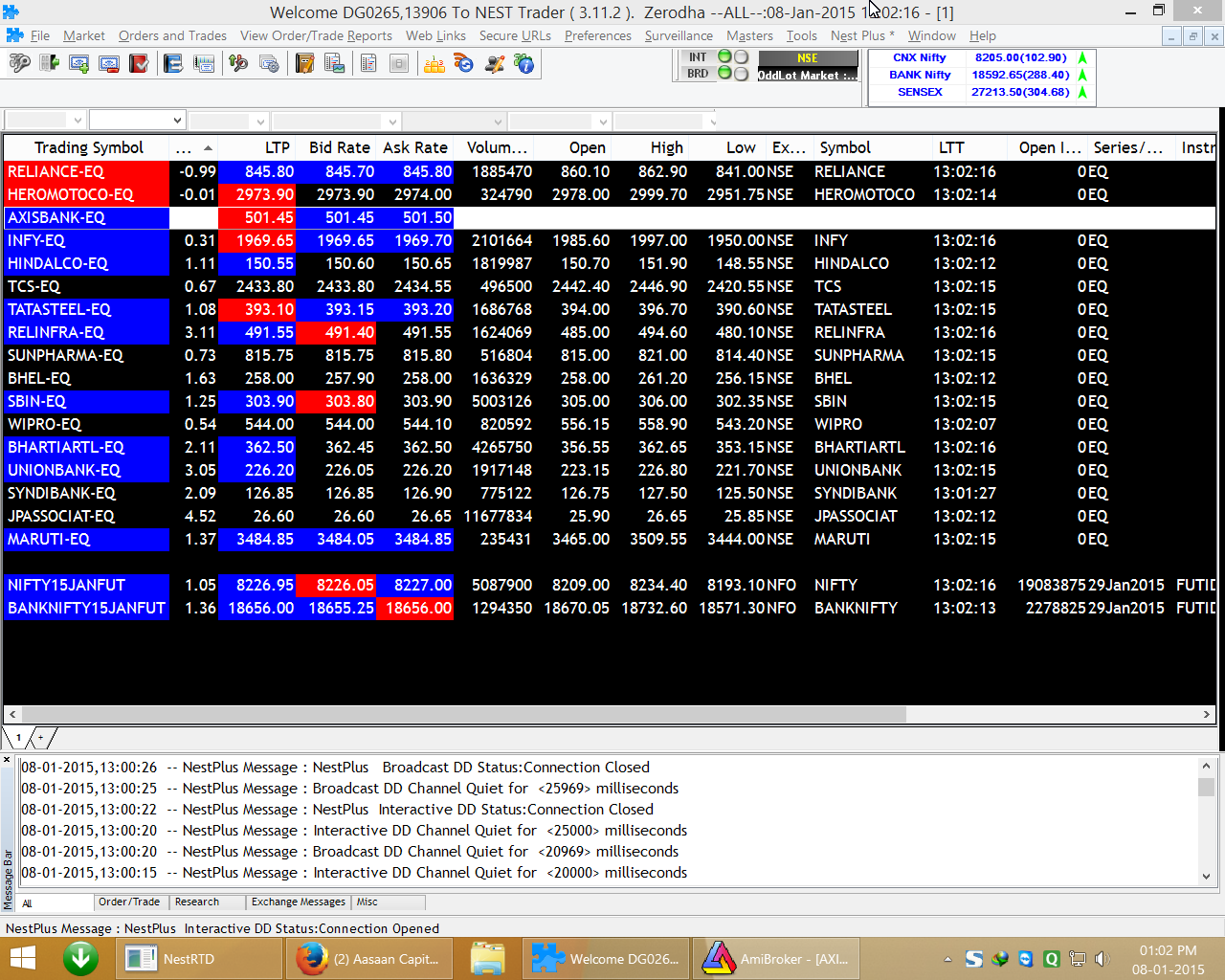Screen dimensions: 1225x980
Task: Click the yellow ranking blocks icon
Action: pyautogui.click(x=434, y=64)
